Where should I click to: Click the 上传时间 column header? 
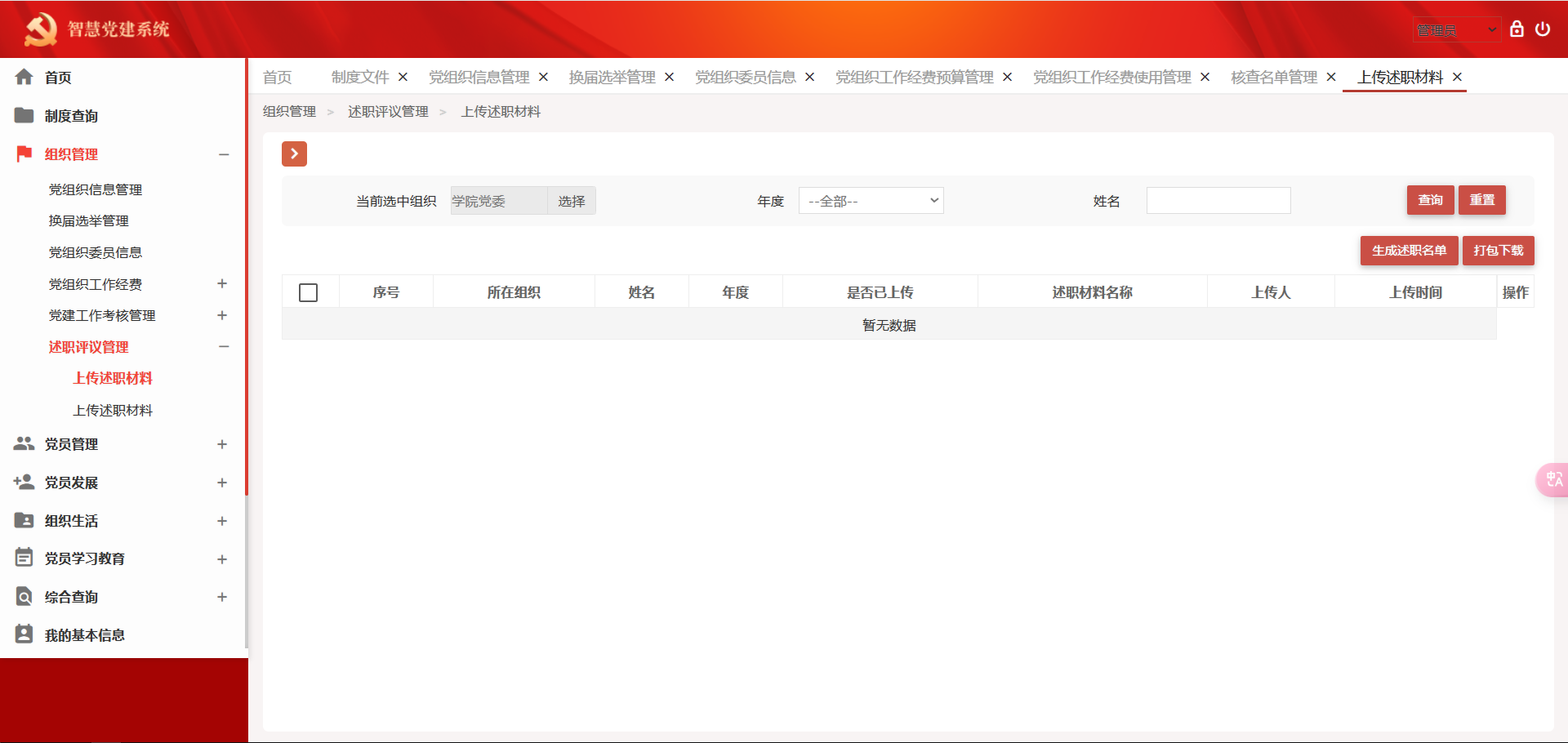pos(1416,292)
